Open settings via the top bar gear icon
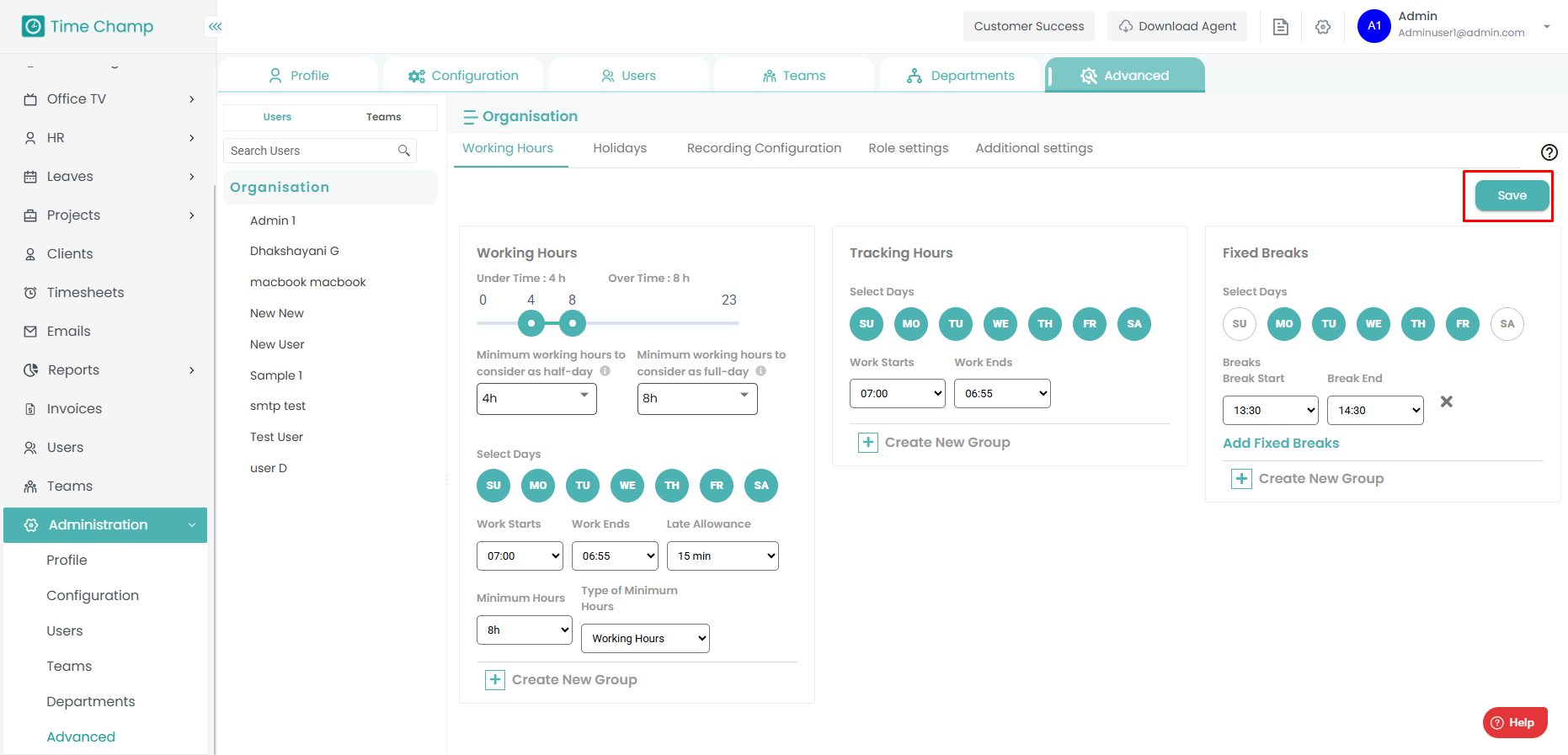This screenshot has width=1568, height=755. tap(1323, 27)
